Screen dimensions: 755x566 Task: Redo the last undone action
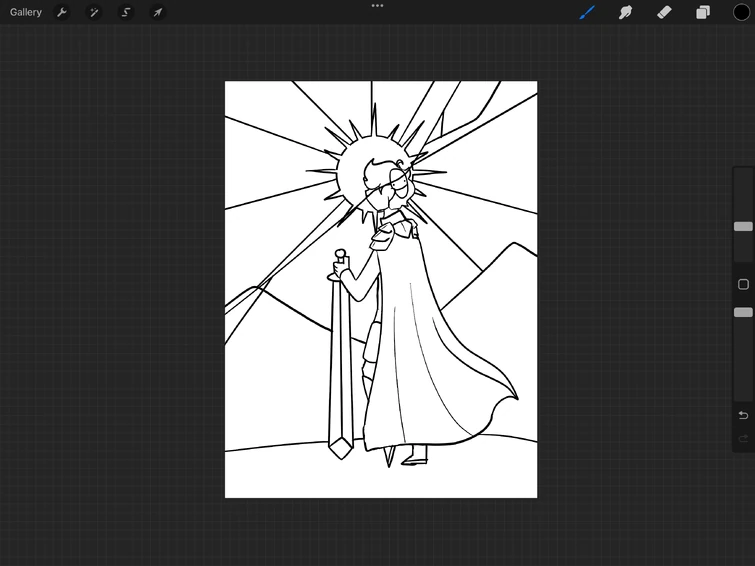[x=743, y=438]
